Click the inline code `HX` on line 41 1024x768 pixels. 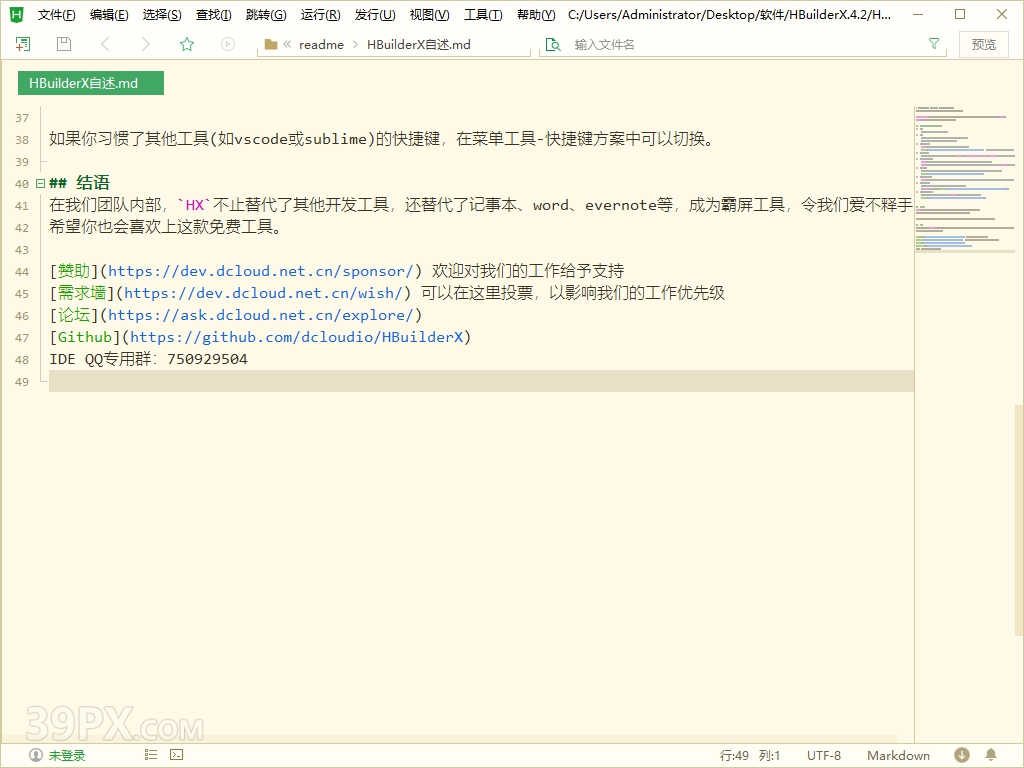195,205
